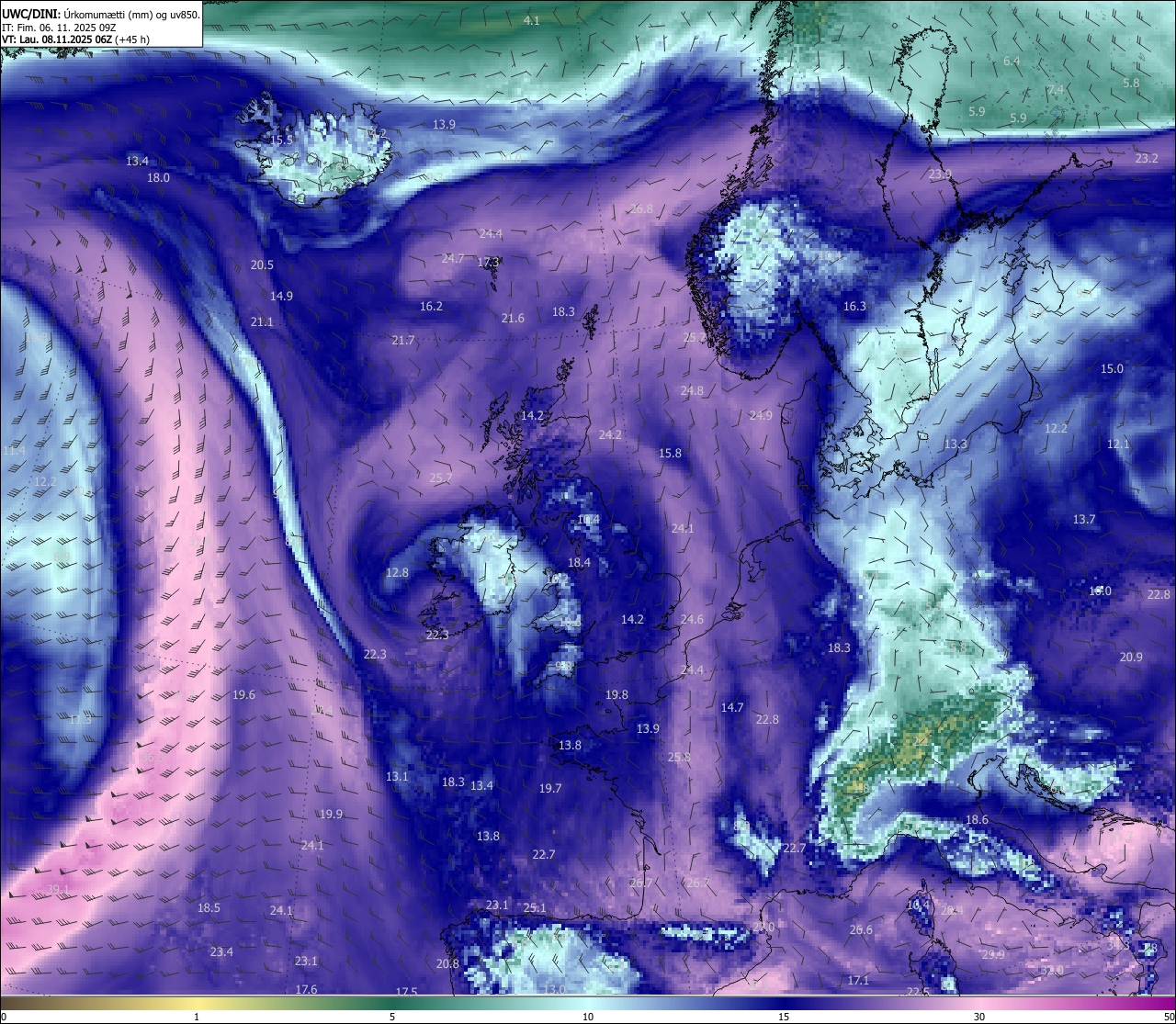Click the 12.8 value label
The height and width of the screenshot is (1024, 1176).
tap(397, 572)
